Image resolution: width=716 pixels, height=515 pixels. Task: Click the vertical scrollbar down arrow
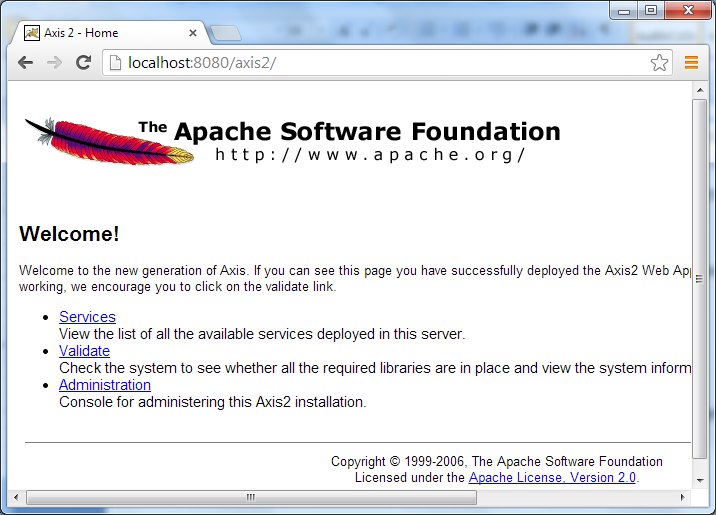click(700, 480)
